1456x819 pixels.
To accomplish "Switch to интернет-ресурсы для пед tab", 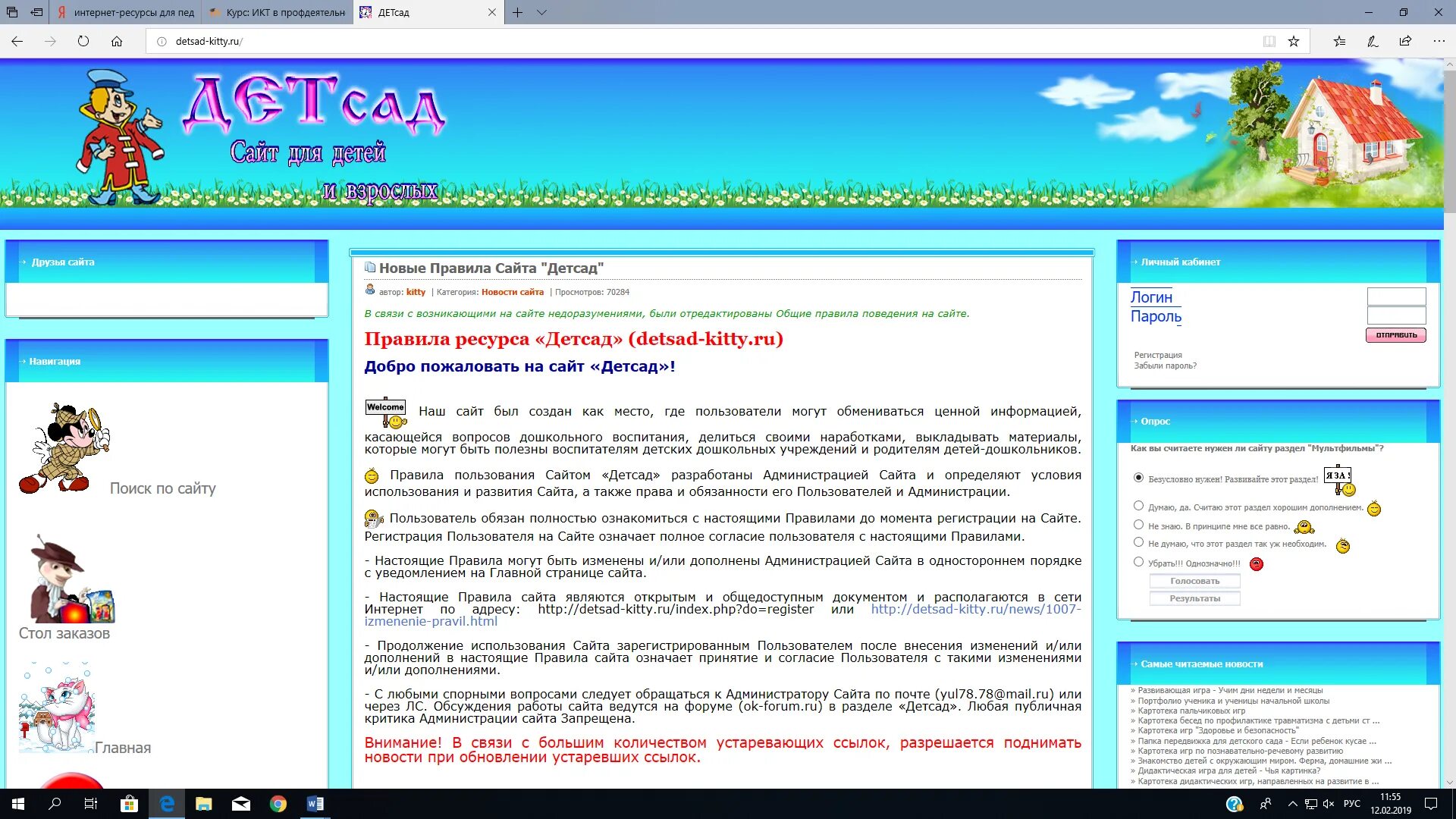I will coord(126,12).
